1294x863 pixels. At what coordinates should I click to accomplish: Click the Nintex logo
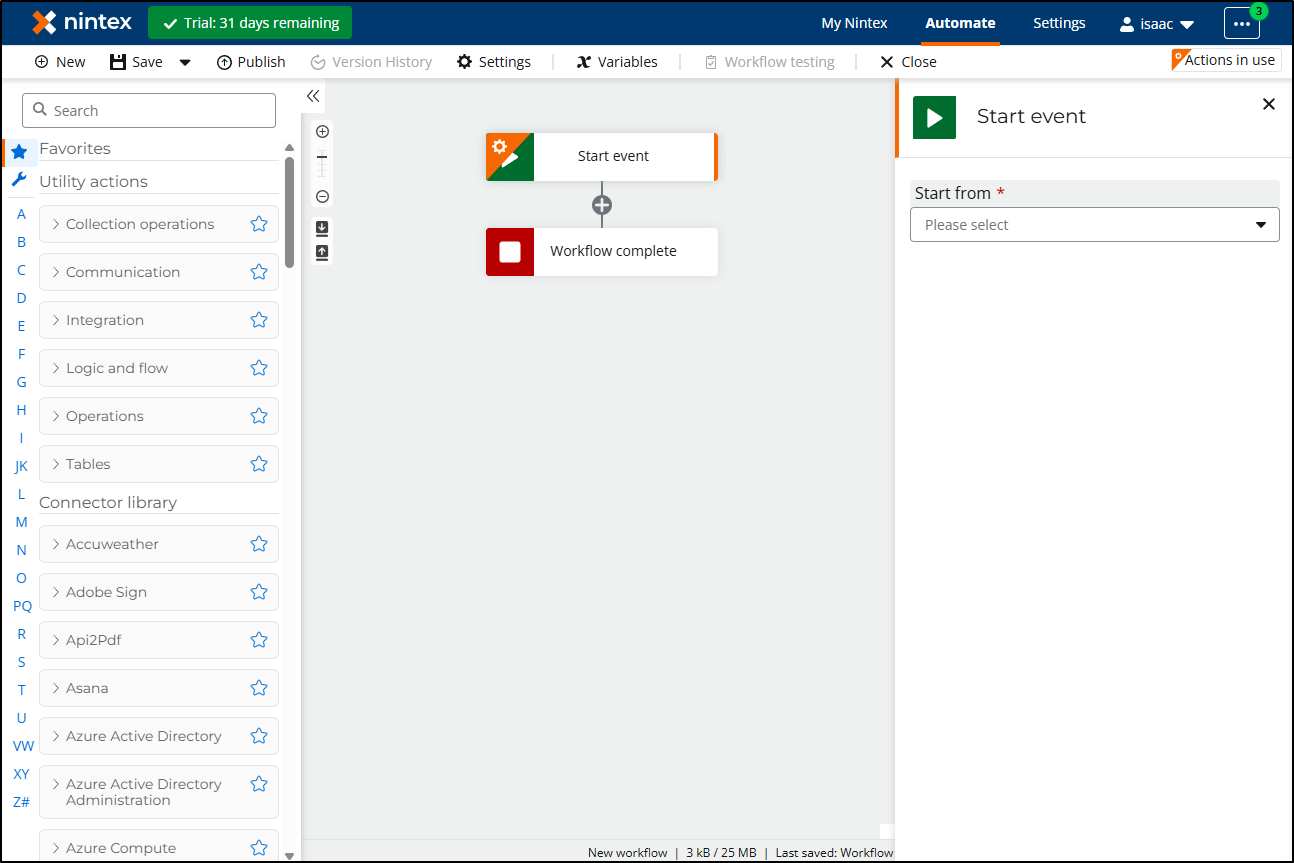[84, 22]
